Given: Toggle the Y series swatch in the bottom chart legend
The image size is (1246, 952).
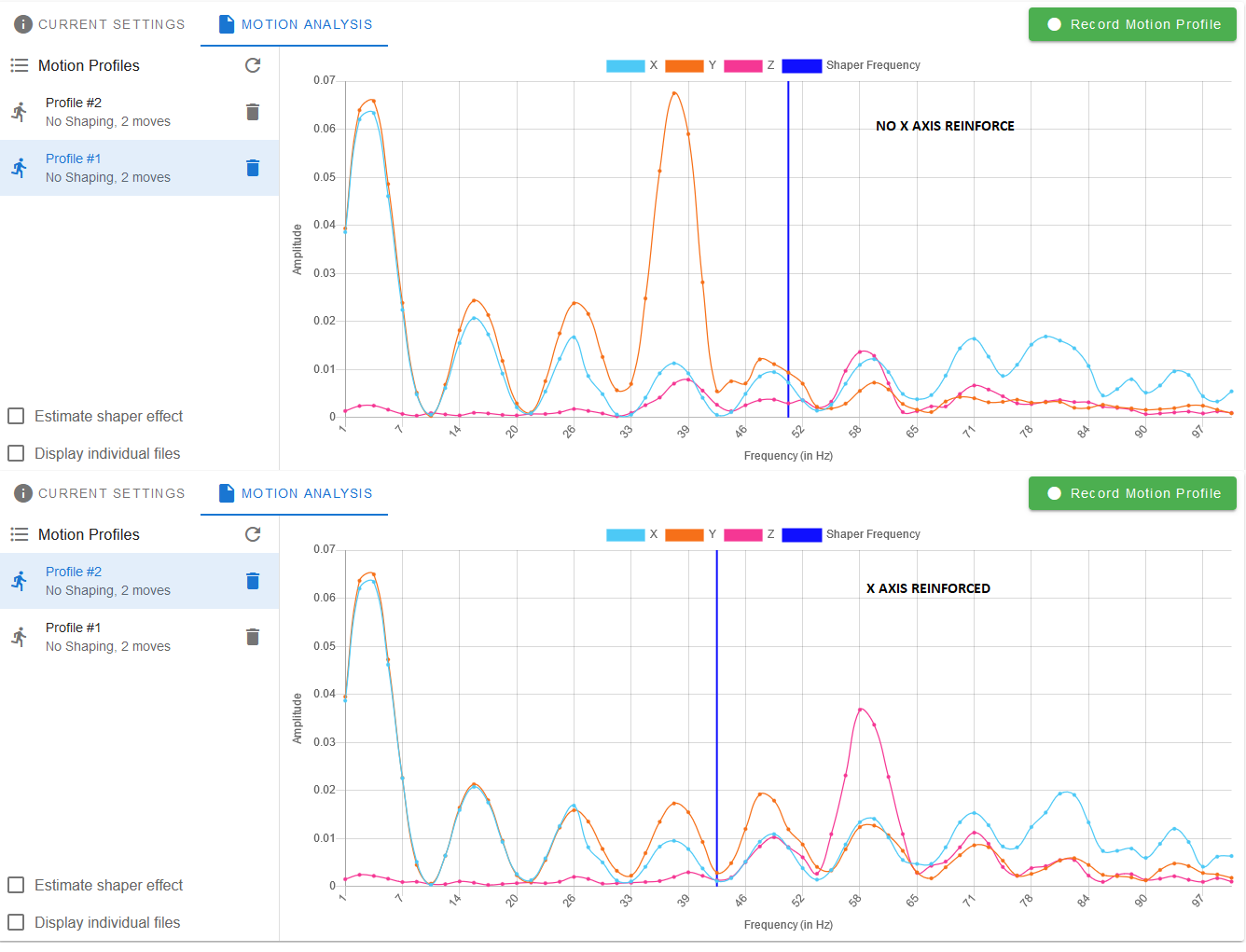Looking at the screenshot, I should [x=685, y=534].
